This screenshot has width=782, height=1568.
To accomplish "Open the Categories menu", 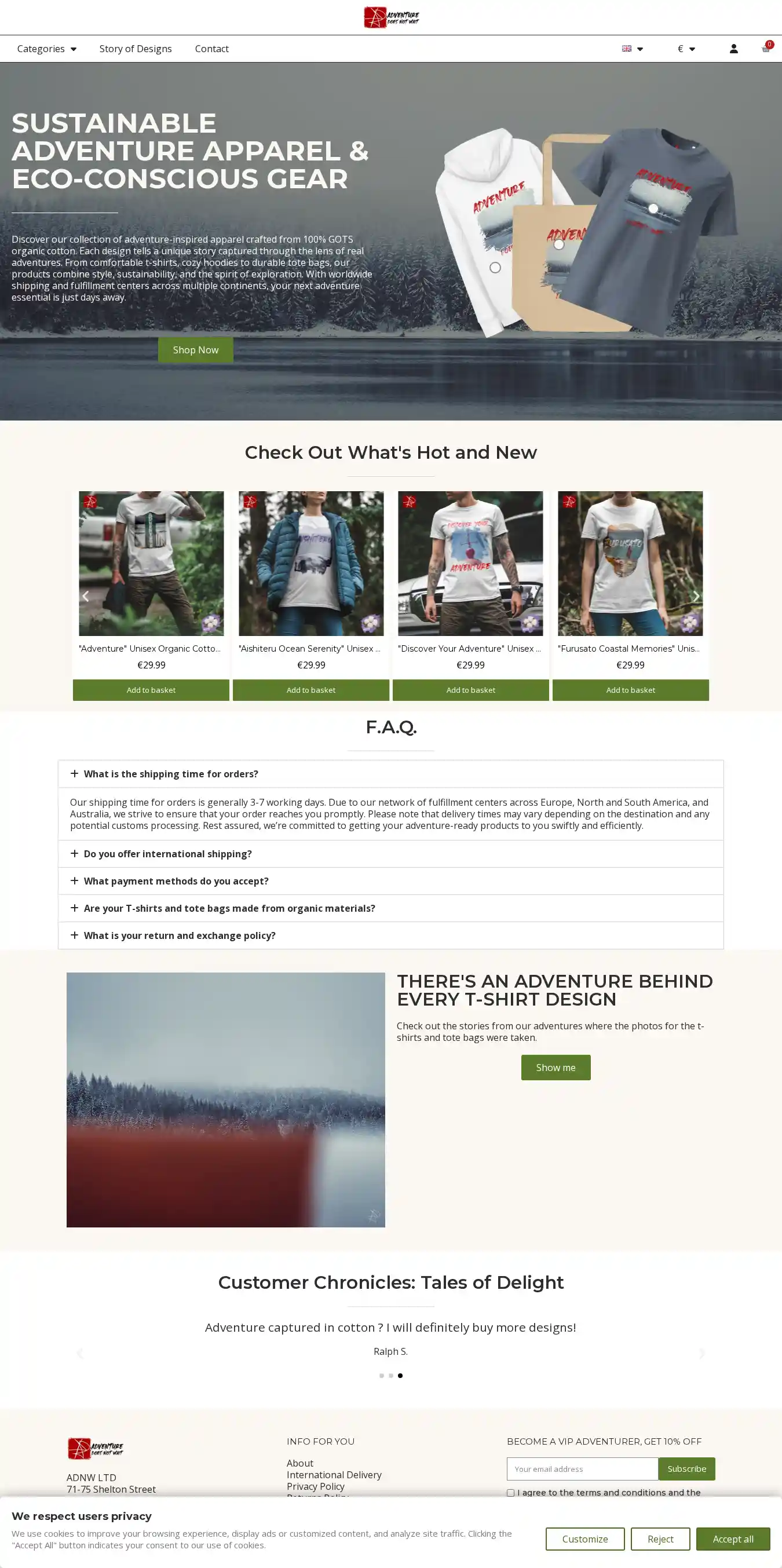I will (x=47, y=49).
